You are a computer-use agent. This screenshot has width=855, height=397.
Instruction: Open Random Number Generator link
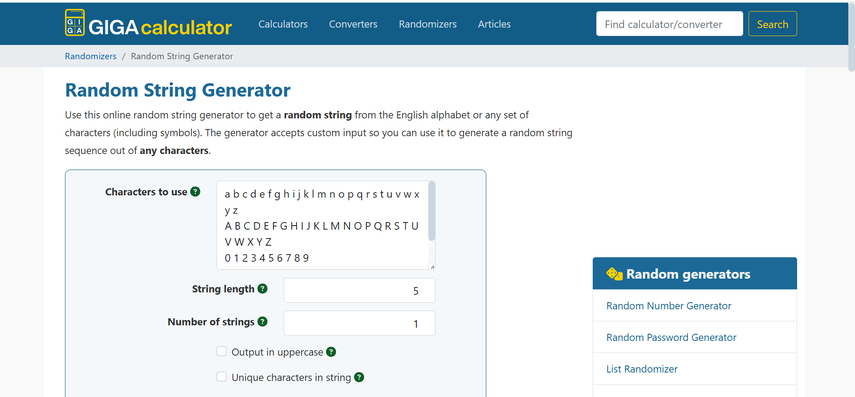[x=669, y=306]
